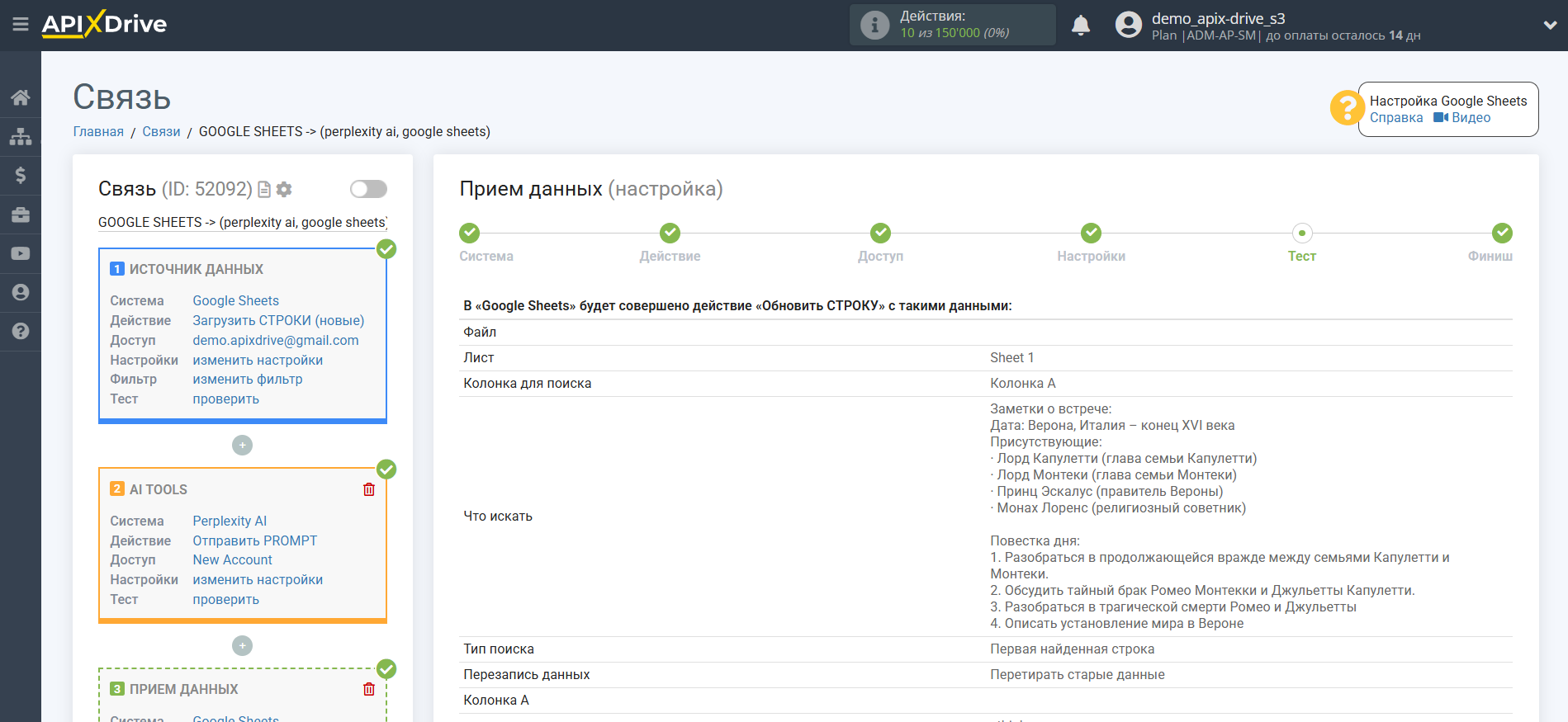The height and width of the screenshot is (722, 1568).
Task: Click source проверить test link
Action: [x=225, y=399]
